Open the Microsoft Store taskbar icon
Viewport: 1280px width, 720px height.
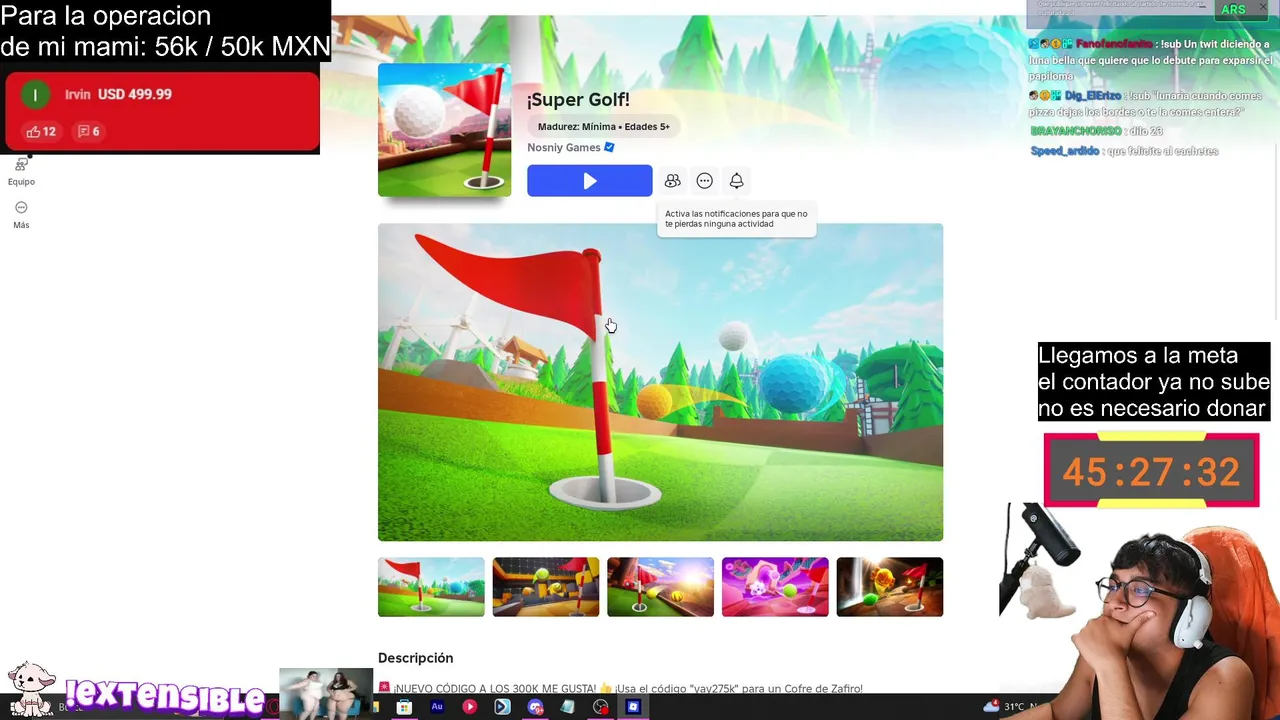click(x=404, y=707)
